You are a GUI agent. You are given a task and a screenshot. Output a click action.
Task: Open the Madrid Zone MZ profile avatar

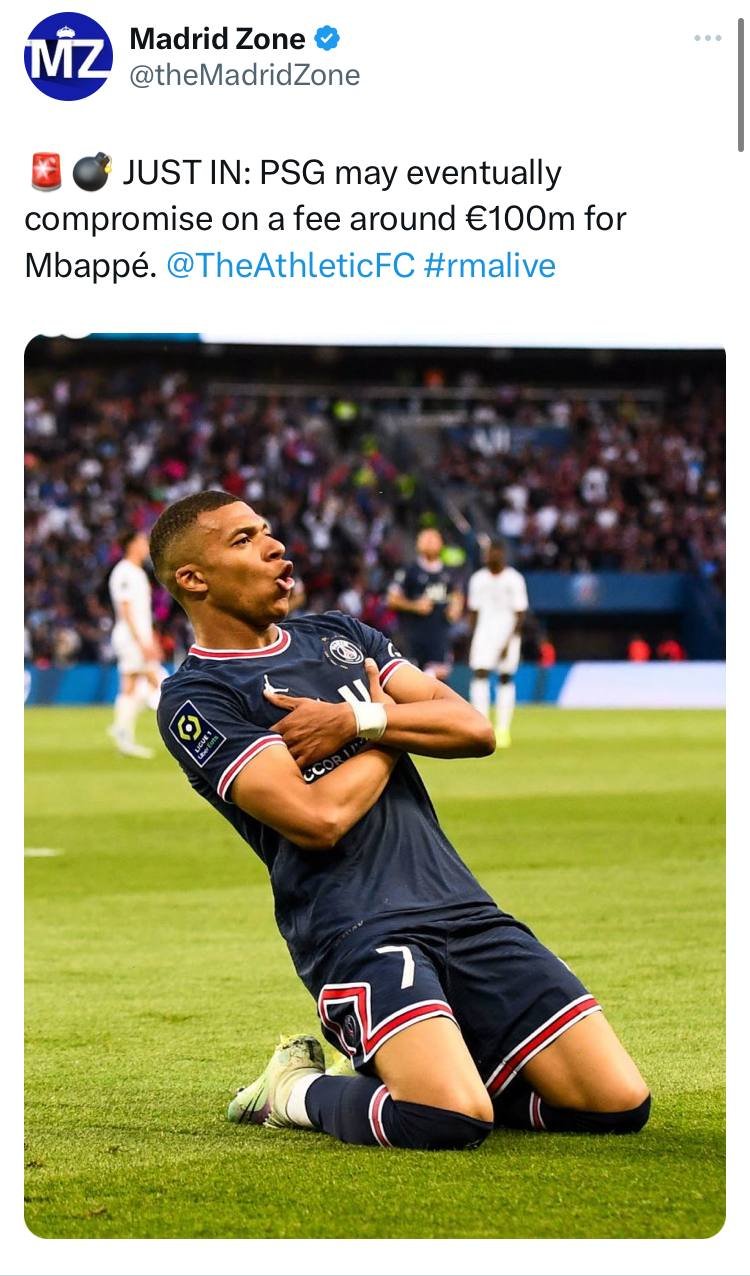[x=68, y=57]
